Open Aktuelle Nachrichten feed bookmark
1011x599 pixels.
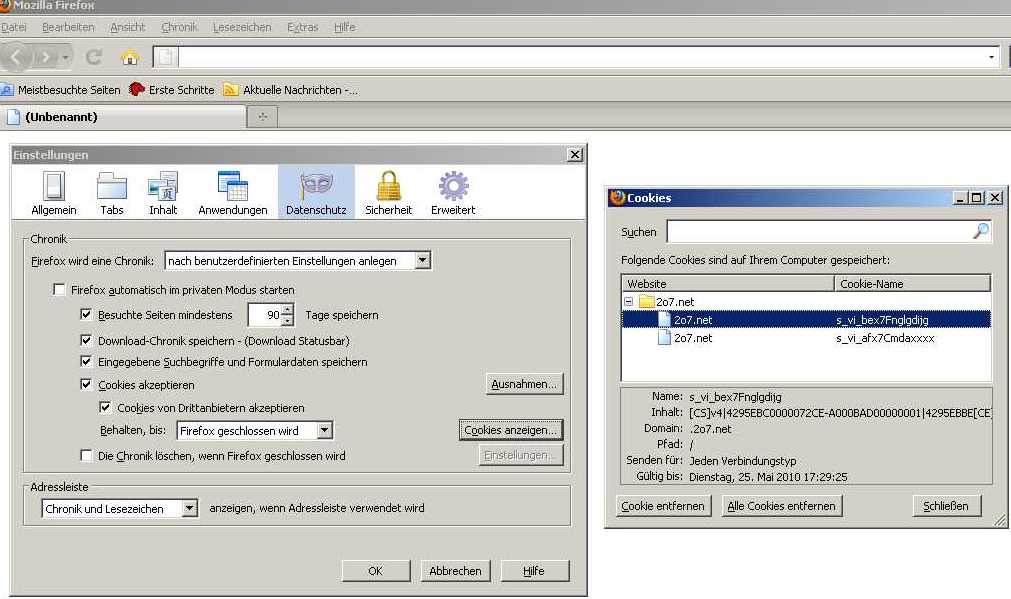pos(290,90)
